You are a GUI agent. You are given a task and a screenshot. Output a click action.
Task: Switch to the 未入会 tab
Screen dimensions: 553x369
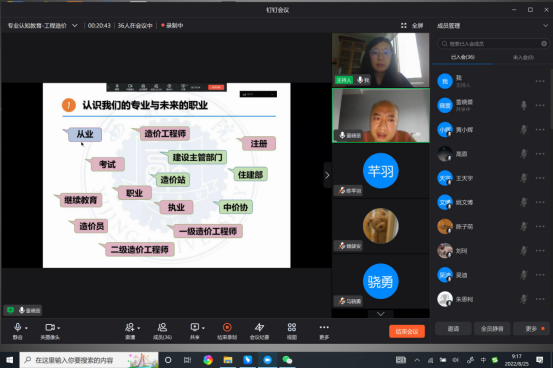pos(523,58)
